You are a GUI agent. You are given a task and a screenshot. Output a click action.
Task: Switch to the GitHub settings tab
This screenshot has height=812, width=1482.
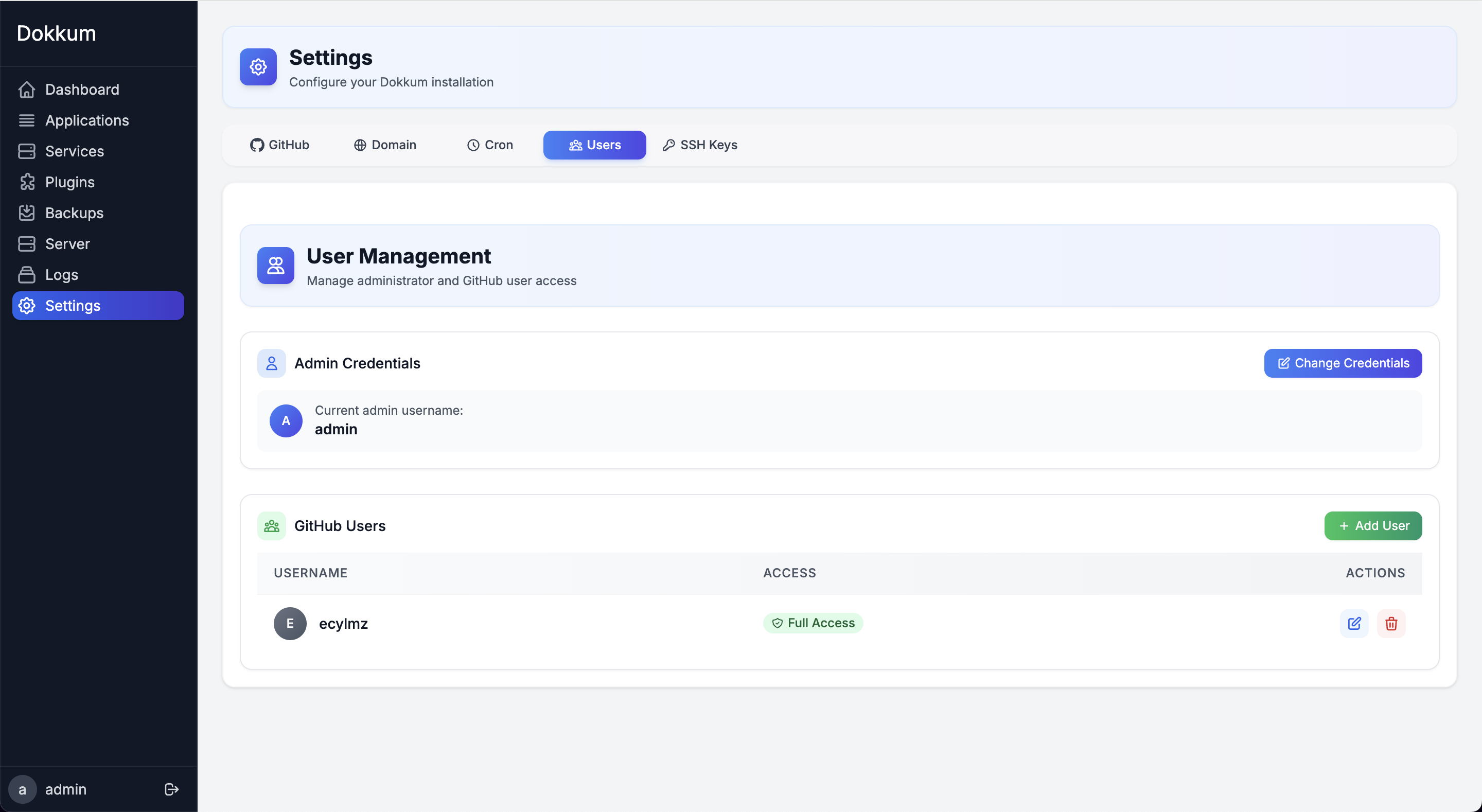[279, 145]
